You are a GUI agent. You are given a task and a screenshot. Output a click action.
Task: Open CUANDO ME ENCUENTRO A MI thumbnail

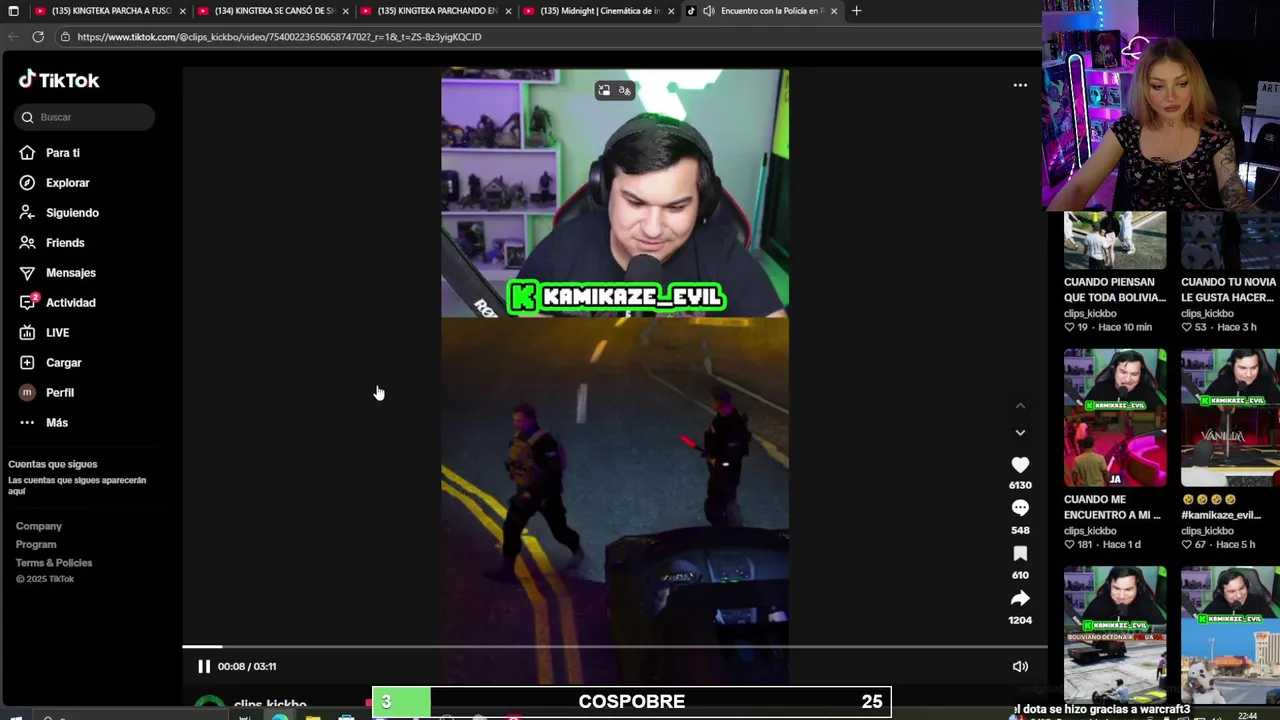pyautogui.click(x=1115, y=417)
